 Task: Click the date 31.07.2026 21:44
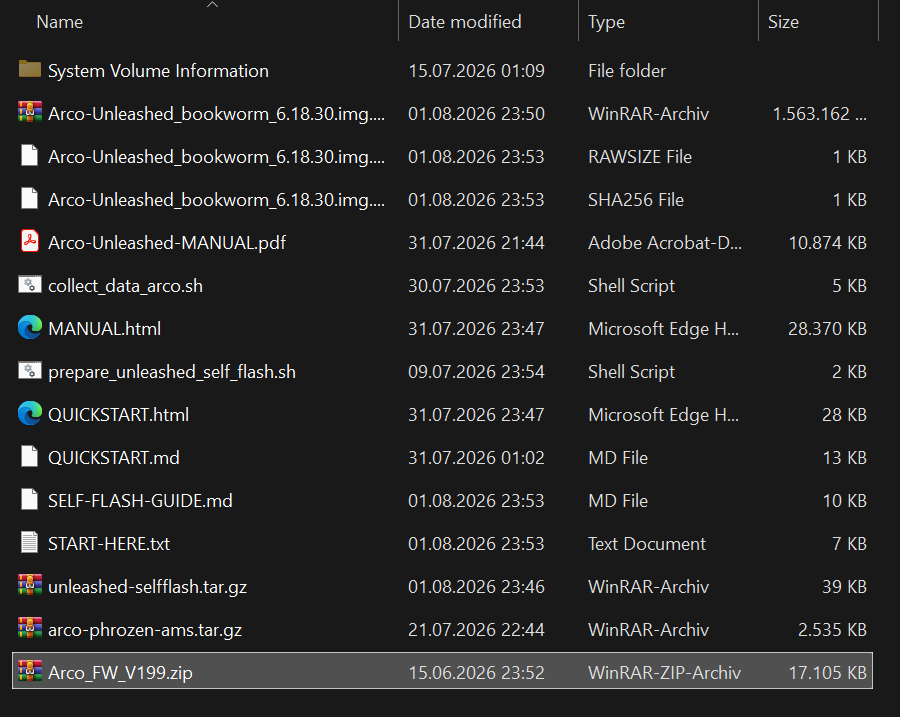pos(476,243)
